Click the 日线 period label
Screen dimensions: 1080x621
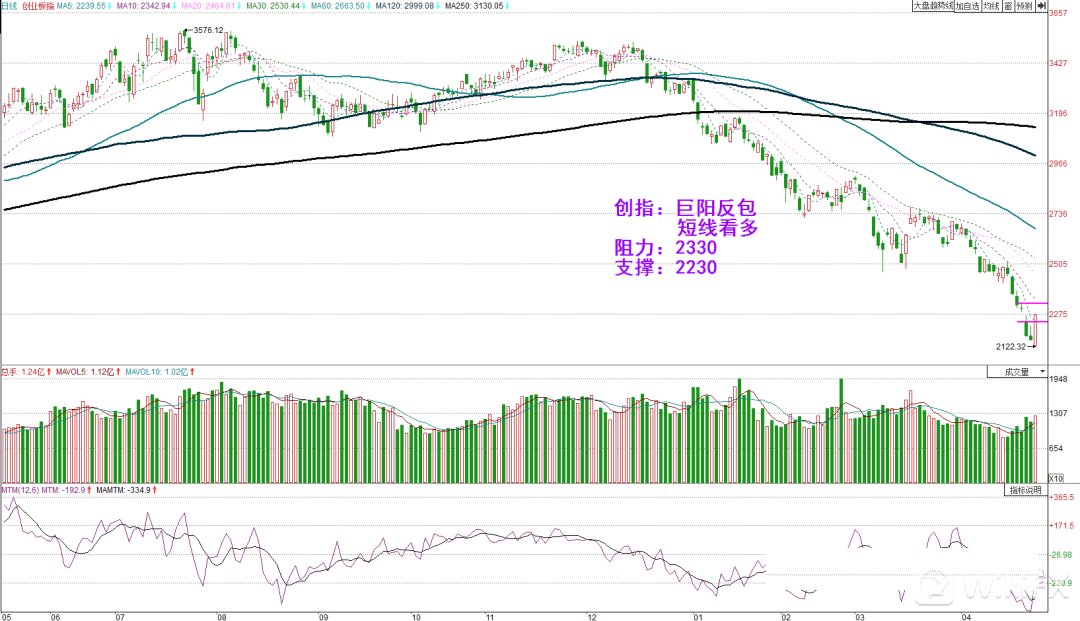(x=9, y=6)
